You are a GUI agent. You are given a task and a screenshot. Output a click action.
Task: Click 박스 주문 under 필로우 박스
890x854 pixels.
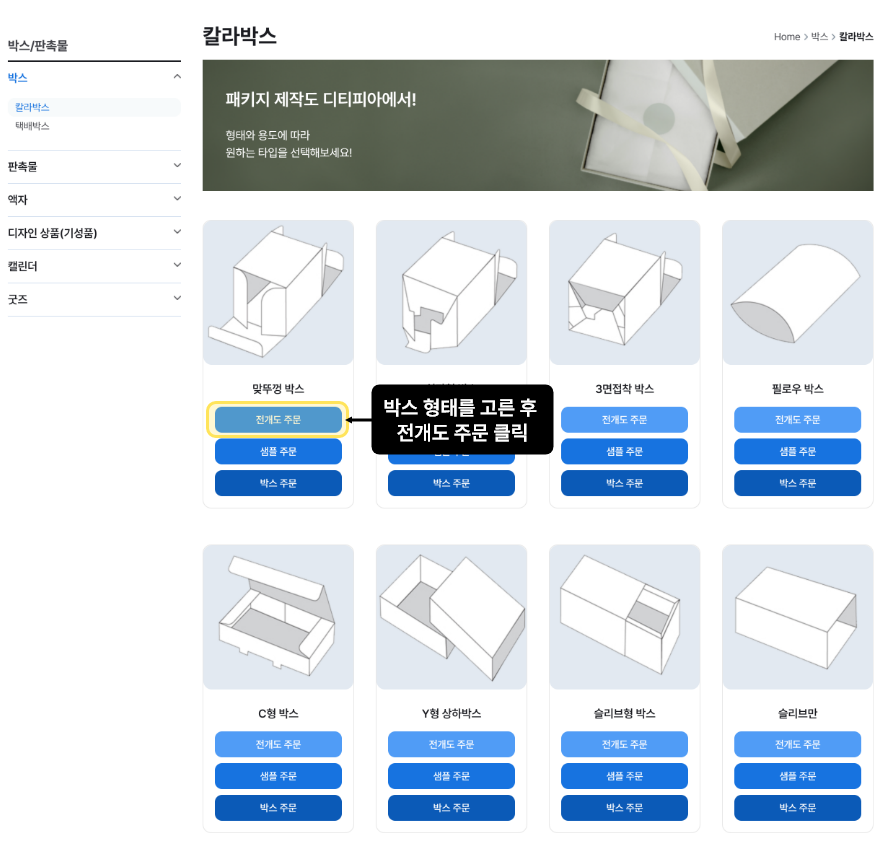pyautogui.click(x=797, y=483)
